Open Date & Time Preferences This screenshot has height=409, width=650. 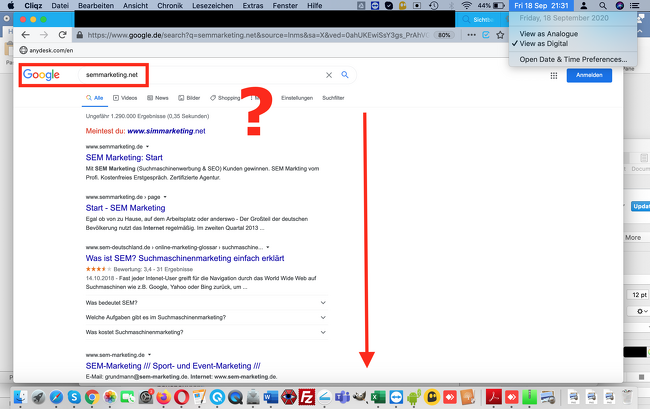(573, 59)
